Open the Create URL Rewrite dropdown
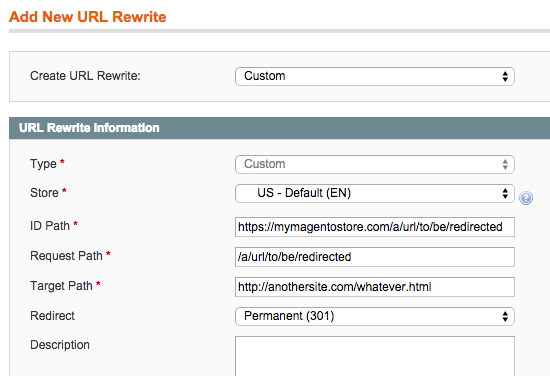This screenshot has height=376, width=550. click(x=375, y=76)
